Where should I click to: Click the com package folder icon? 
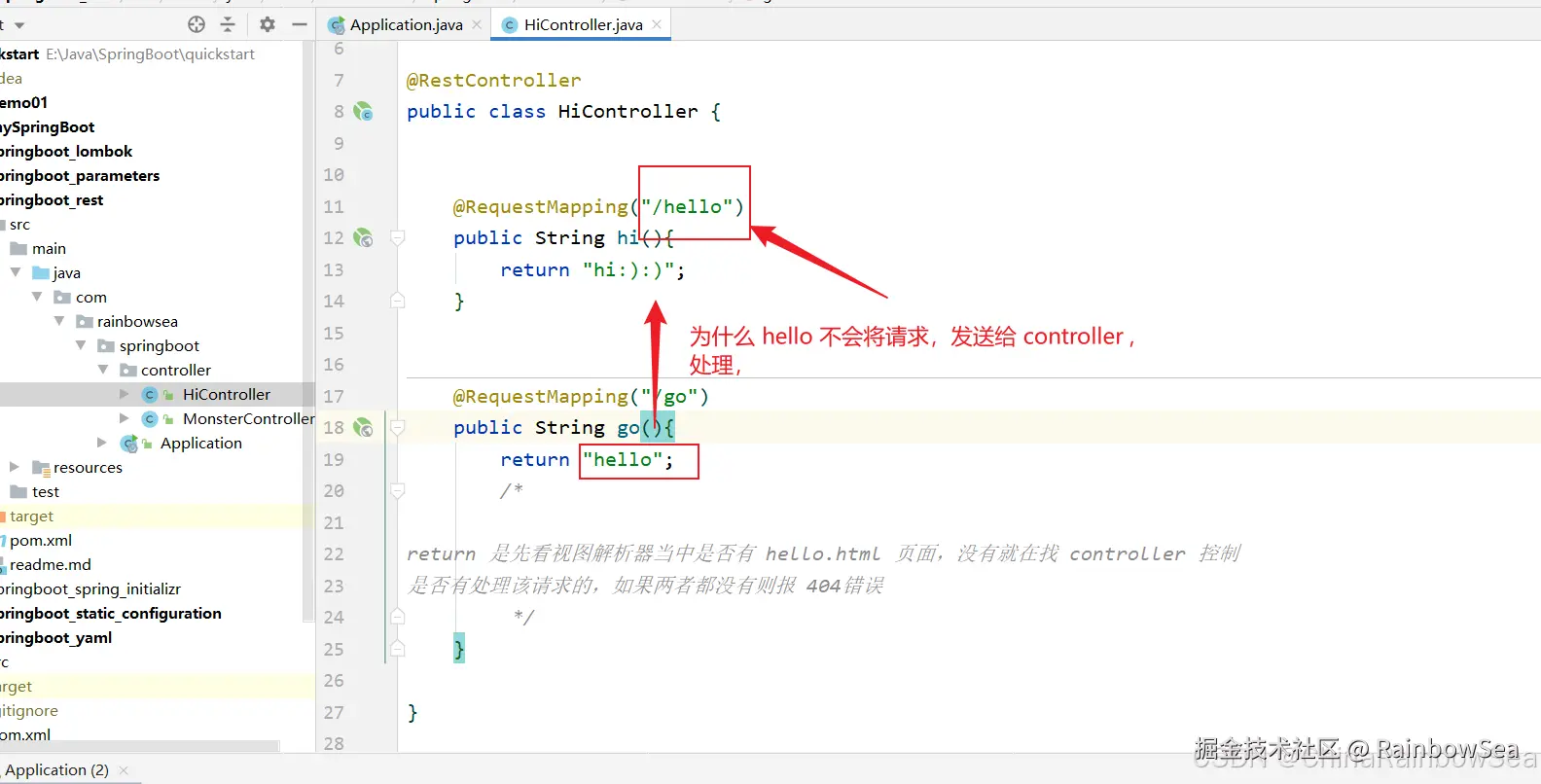click(x=62, y=298)
